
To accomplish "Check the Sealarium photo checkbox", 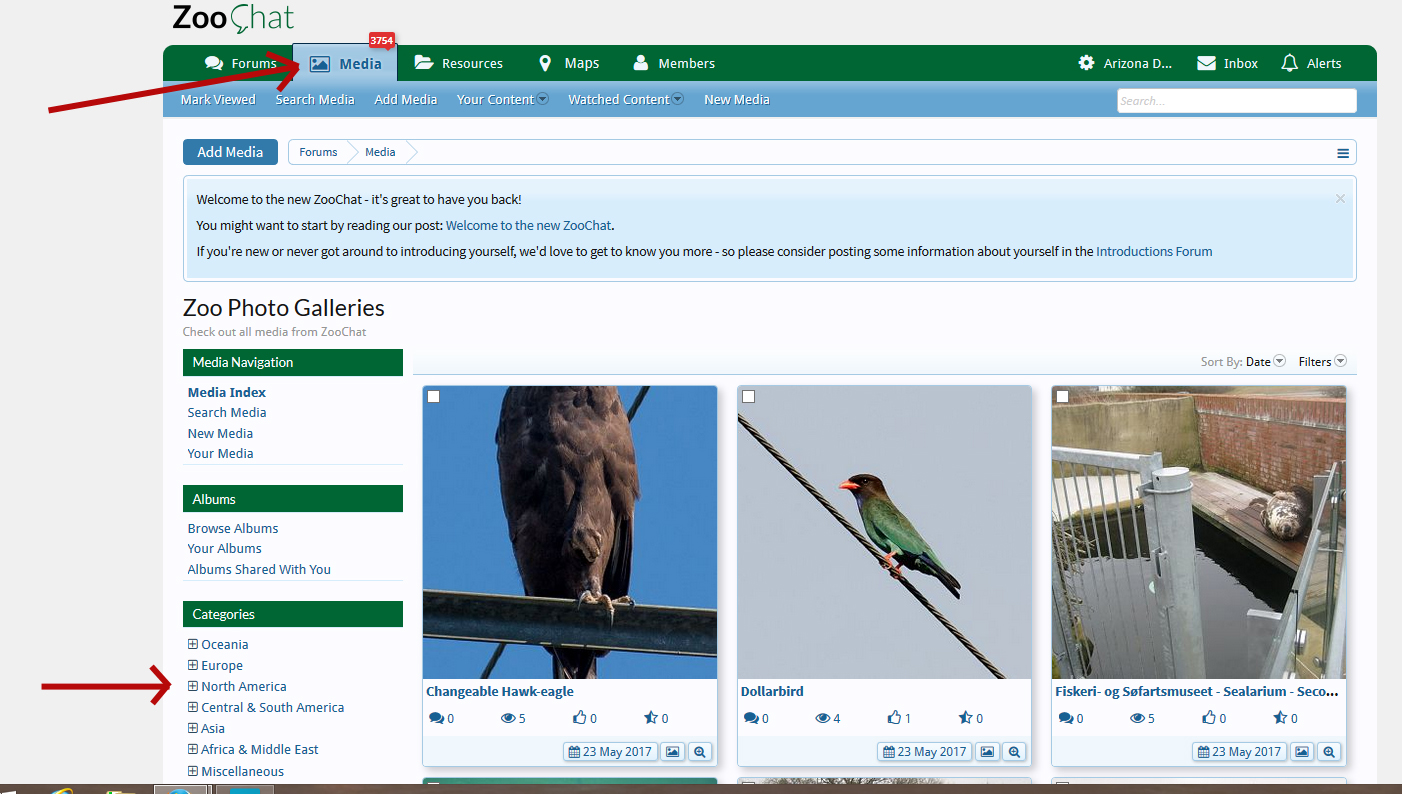I will tap(1062, 397).
